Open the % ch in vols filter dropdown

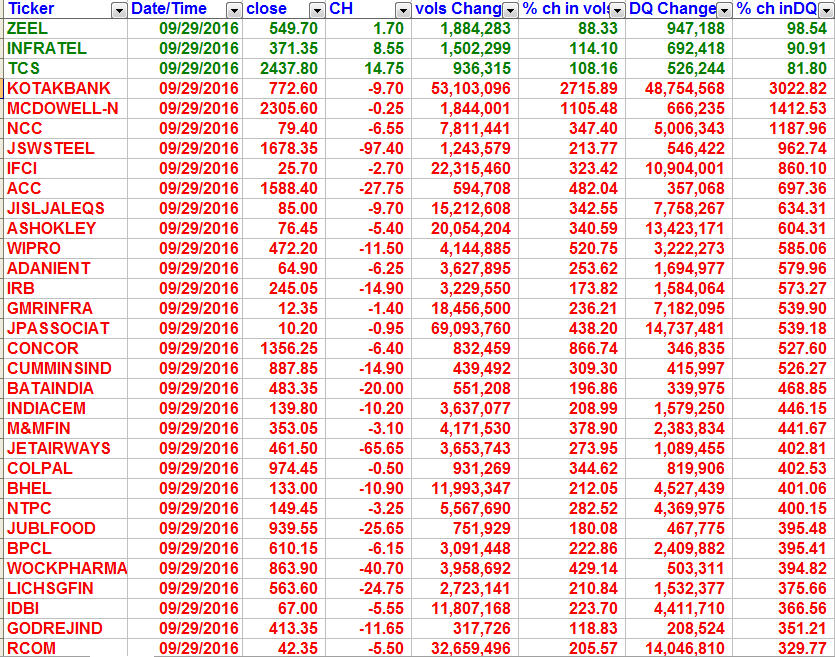(x=618, y=9)
